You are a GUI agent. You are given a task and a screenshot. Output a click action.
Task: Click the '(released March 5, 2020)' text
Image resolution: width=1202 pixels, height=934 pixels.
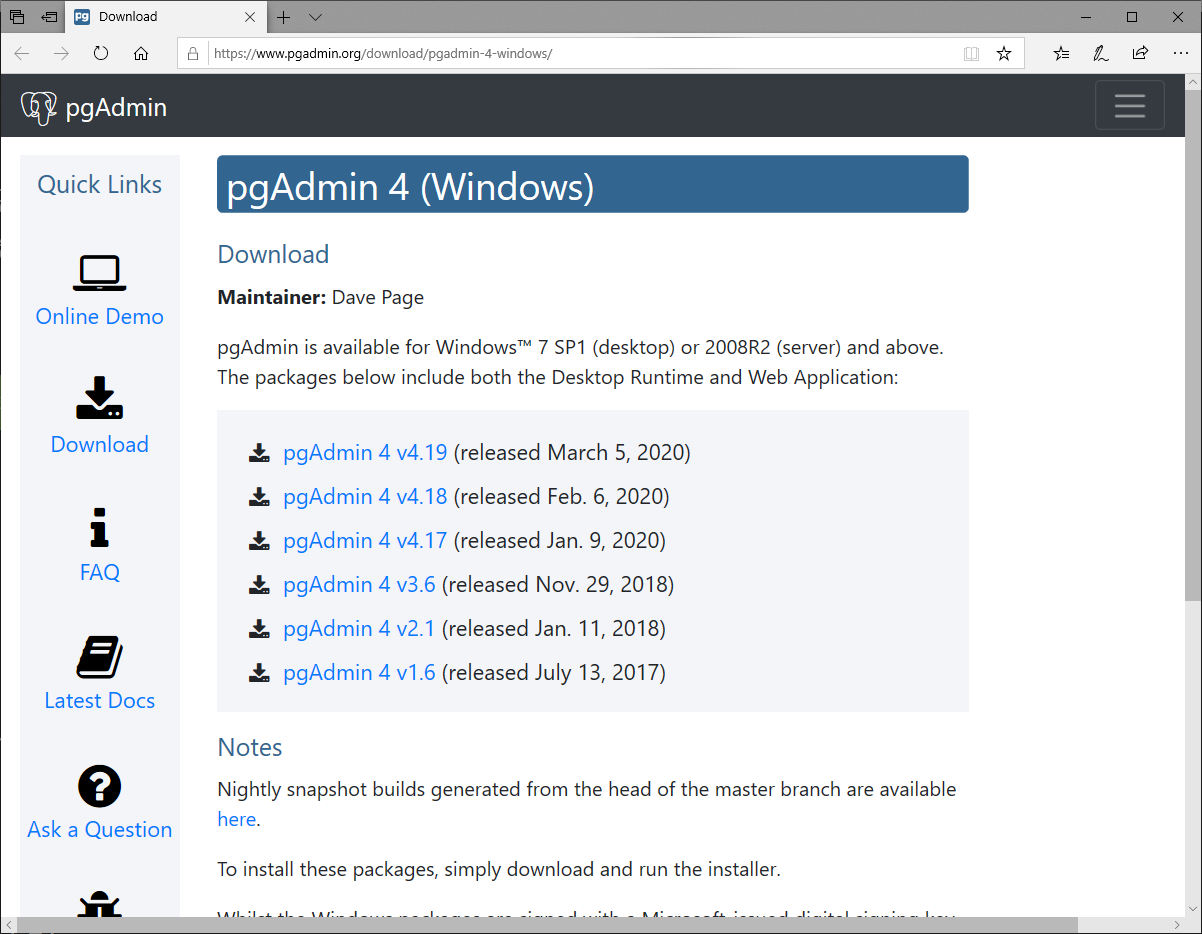(x=572, y=453)
